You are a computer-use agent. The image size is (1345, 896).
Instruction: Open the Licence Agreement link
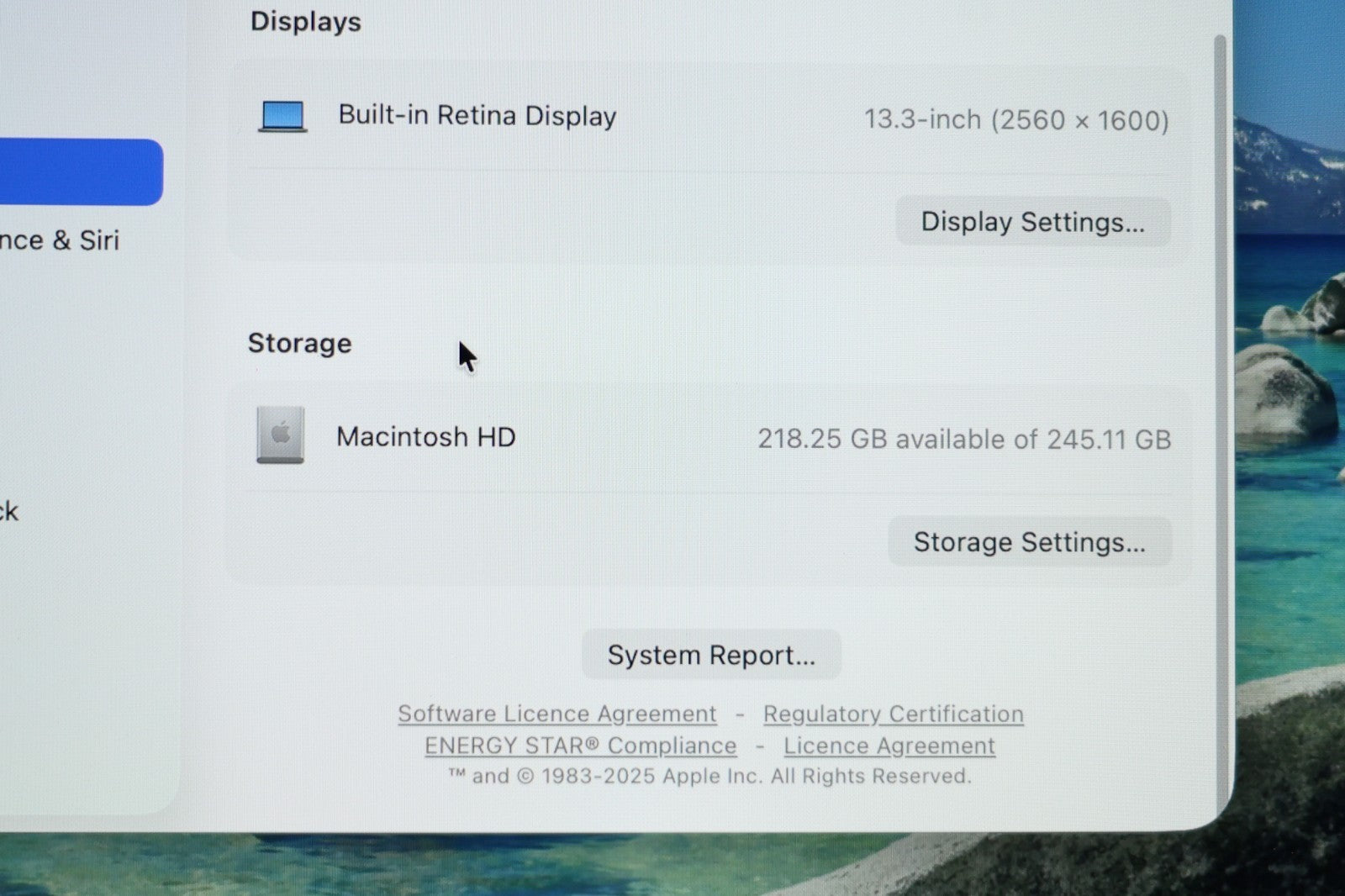[889, 746]
